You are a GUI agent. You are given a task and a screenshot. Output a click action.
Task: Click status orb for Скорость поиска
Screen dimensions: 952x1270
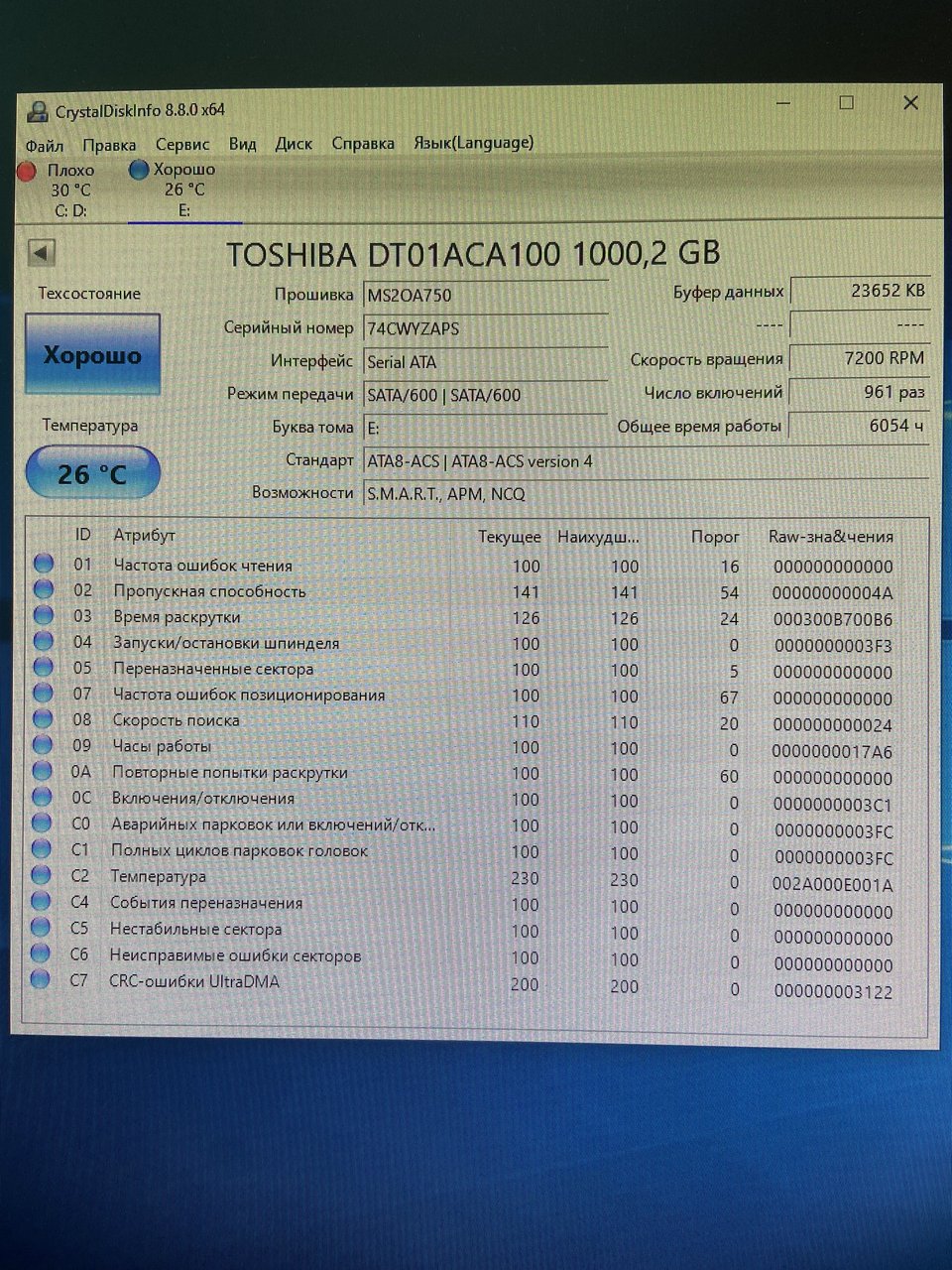coord(43,718)
